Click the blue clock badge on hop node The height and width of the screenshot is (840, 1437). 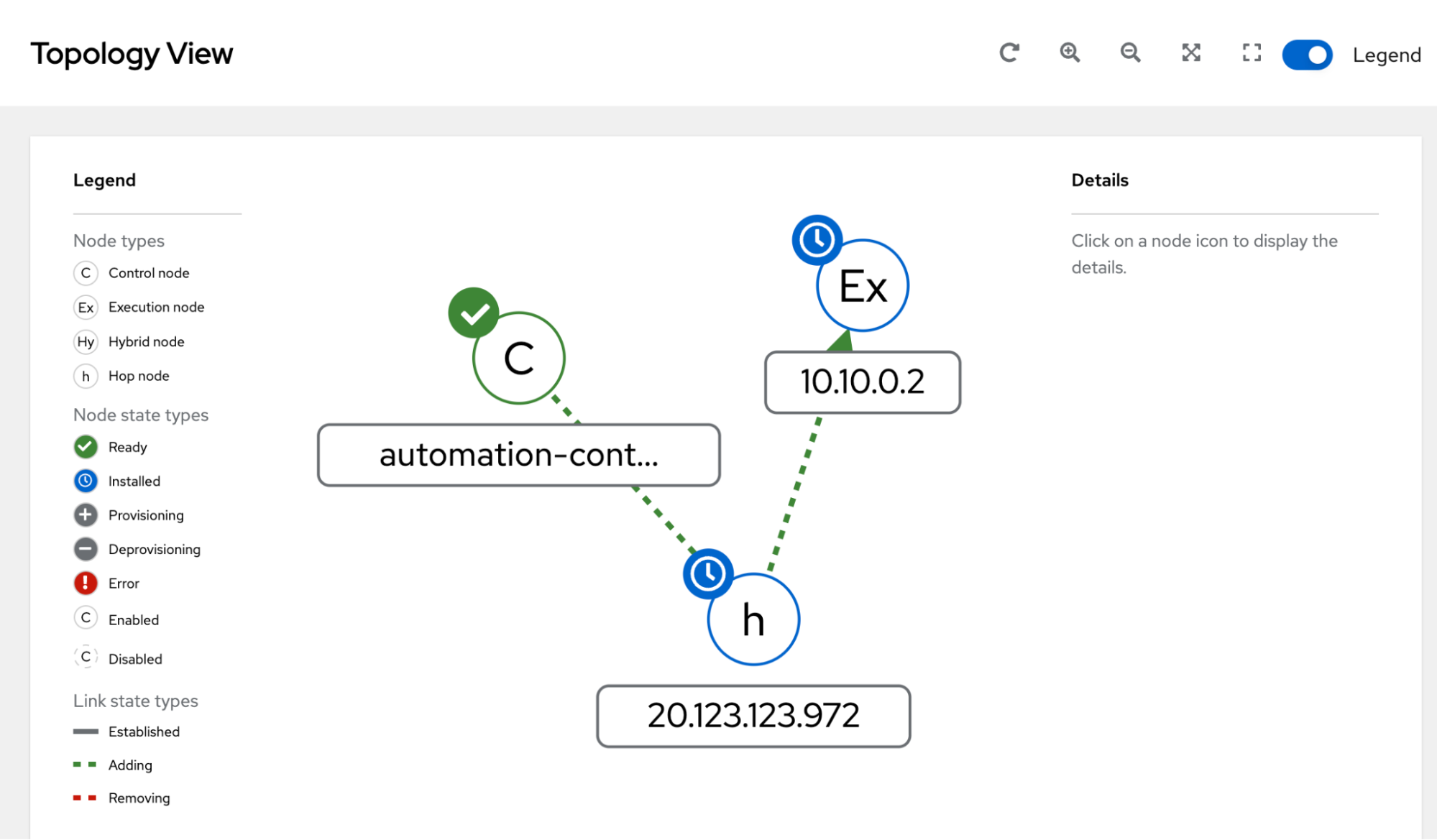(x=709, y=574)
